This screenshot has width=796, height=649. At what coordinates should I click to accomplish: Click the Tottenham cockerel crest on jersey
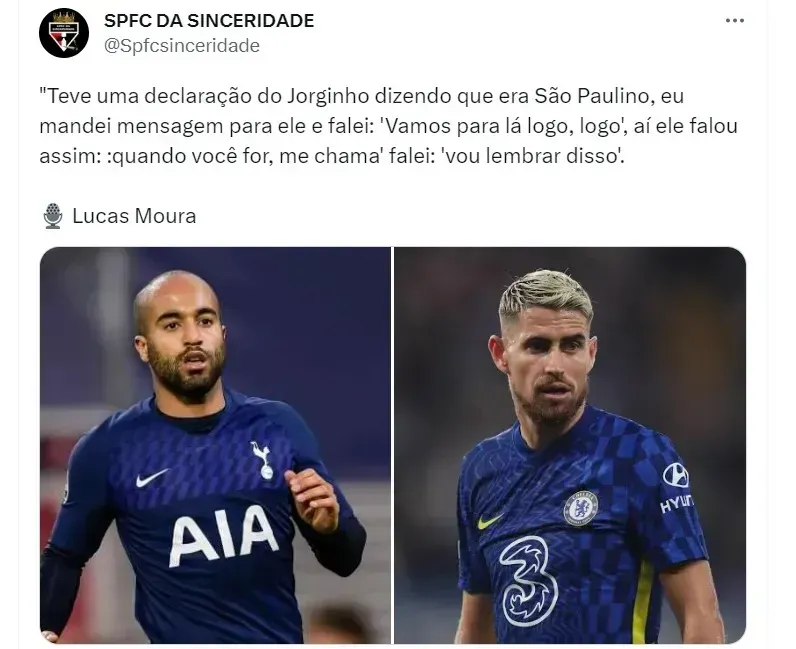click(x=262, y=460)
